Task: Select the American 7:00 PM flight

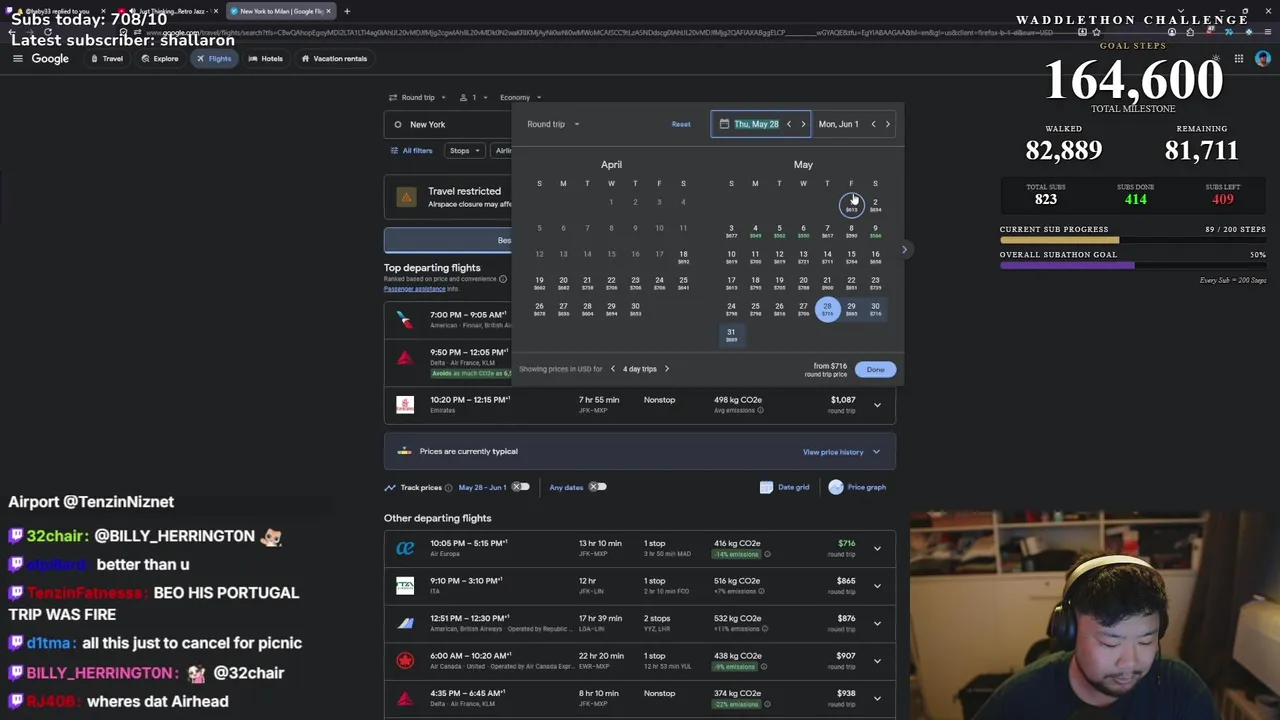Action: (448, 320)
